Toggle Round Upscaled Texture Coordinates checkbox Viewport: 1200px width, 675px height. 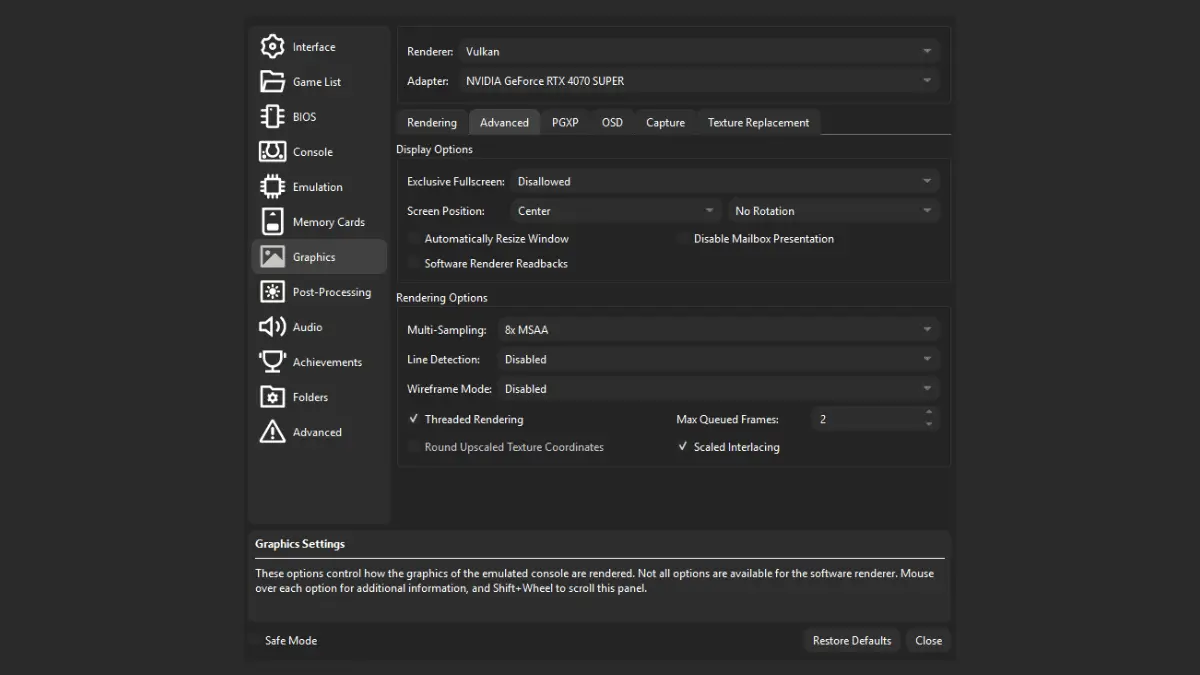click(x=414, y=447)
